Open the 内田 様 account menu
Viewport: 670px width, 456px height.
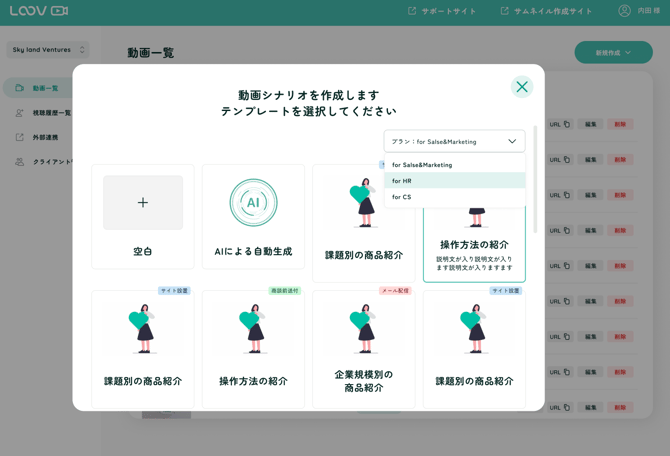pyautogui.click(x=639, y=11)
